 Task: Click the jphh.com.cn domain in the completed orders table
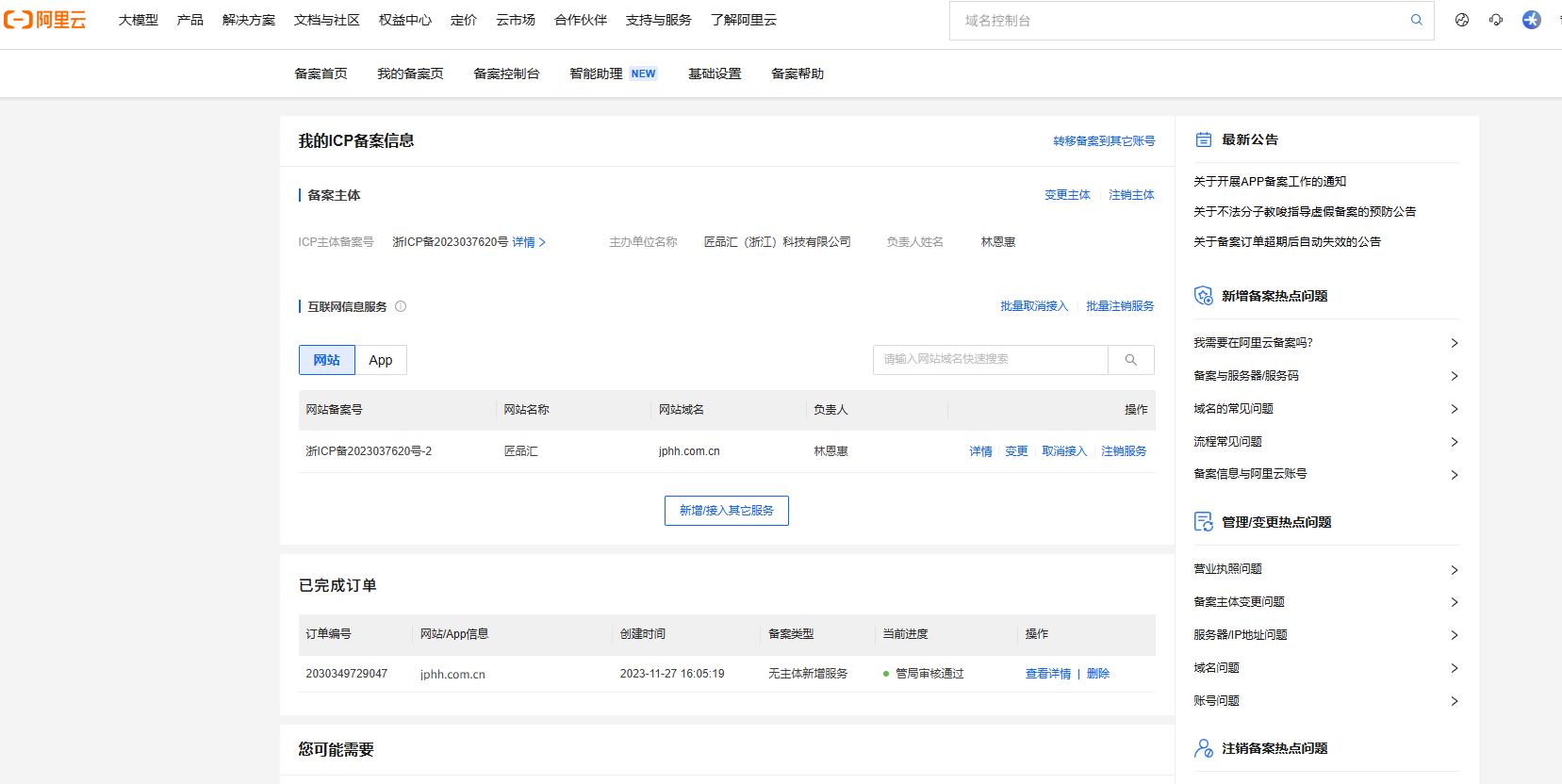pos(452,675)
